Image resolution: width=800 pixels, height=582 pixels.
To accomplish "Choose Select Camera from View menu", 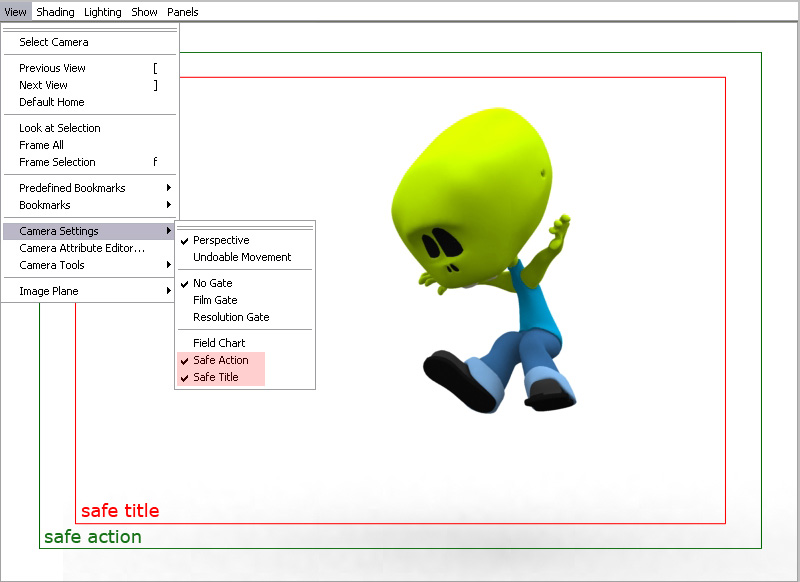I will (x=54, y=42).
